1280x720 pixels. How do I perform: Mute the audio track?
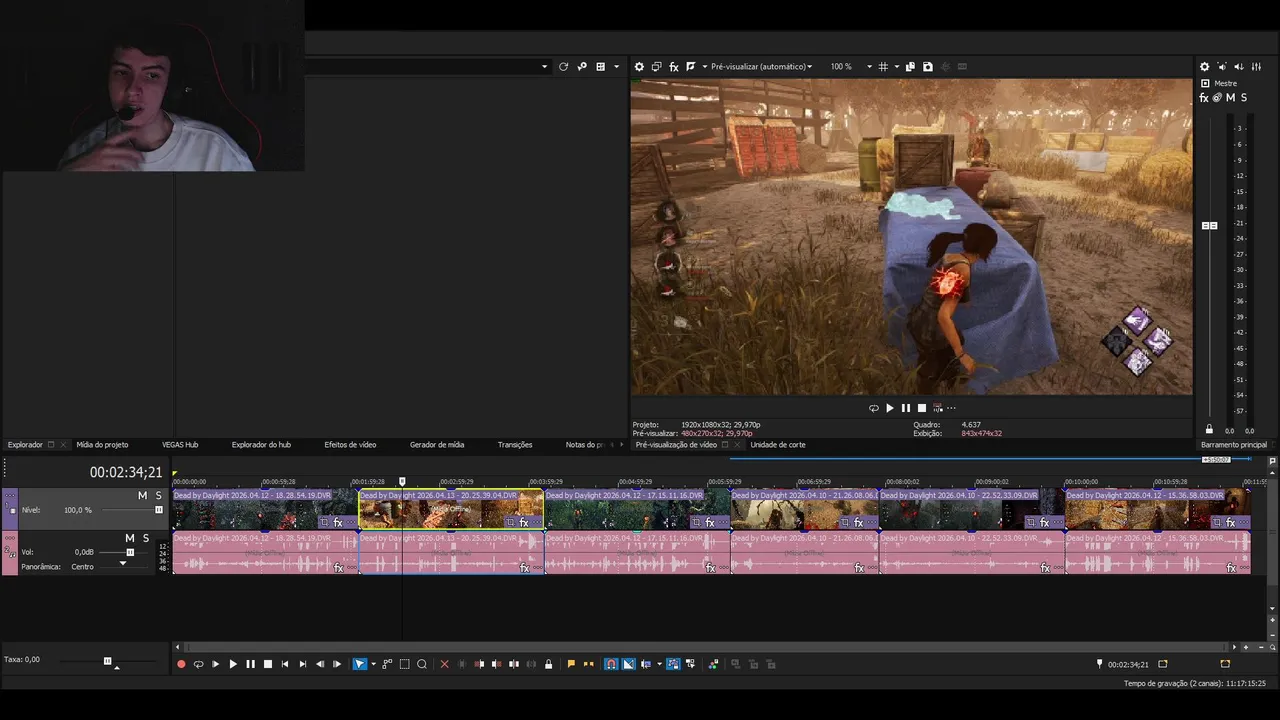[x=129, y=538]
